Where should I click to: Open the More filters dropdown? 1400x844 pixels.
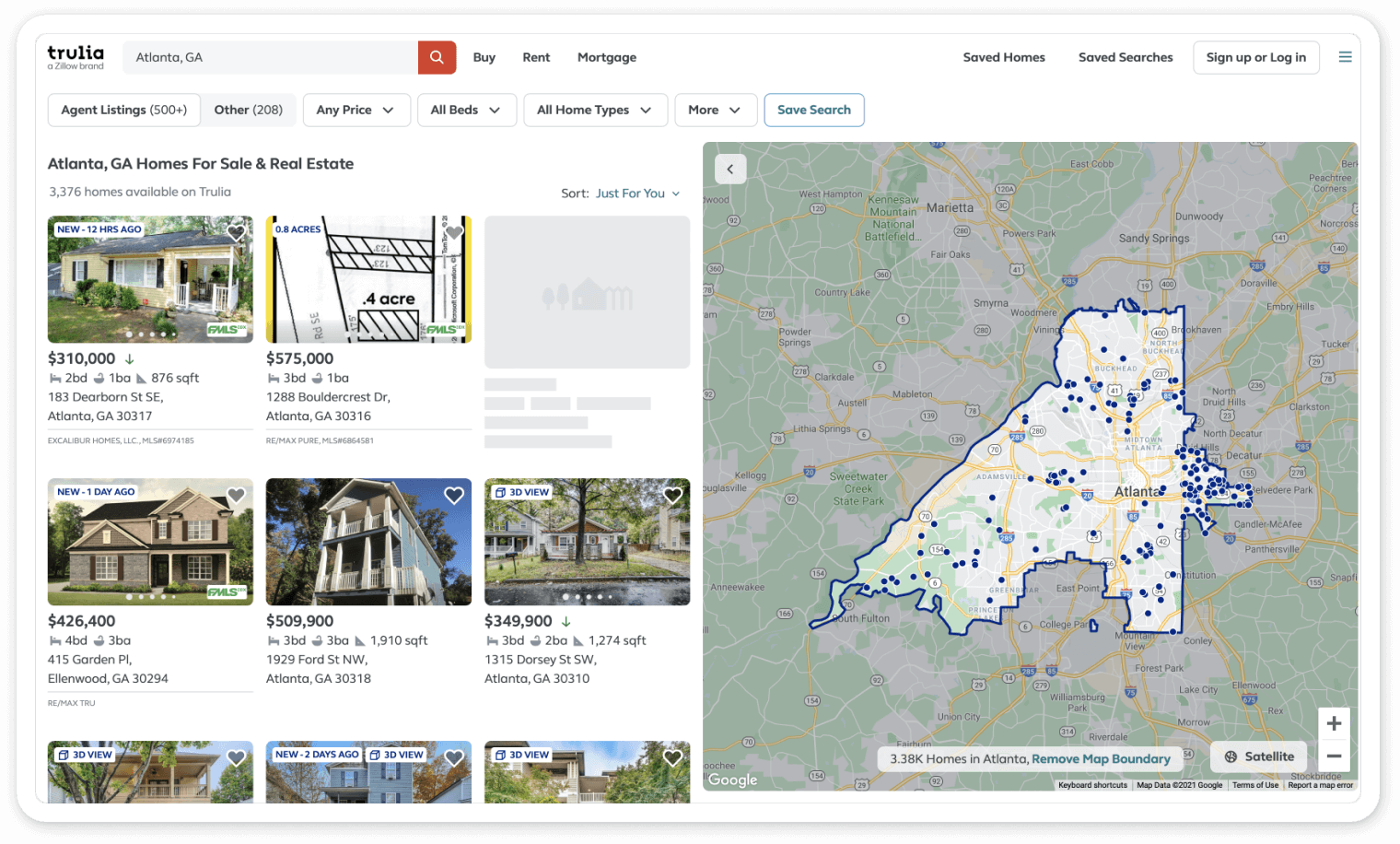click(716, 110)
